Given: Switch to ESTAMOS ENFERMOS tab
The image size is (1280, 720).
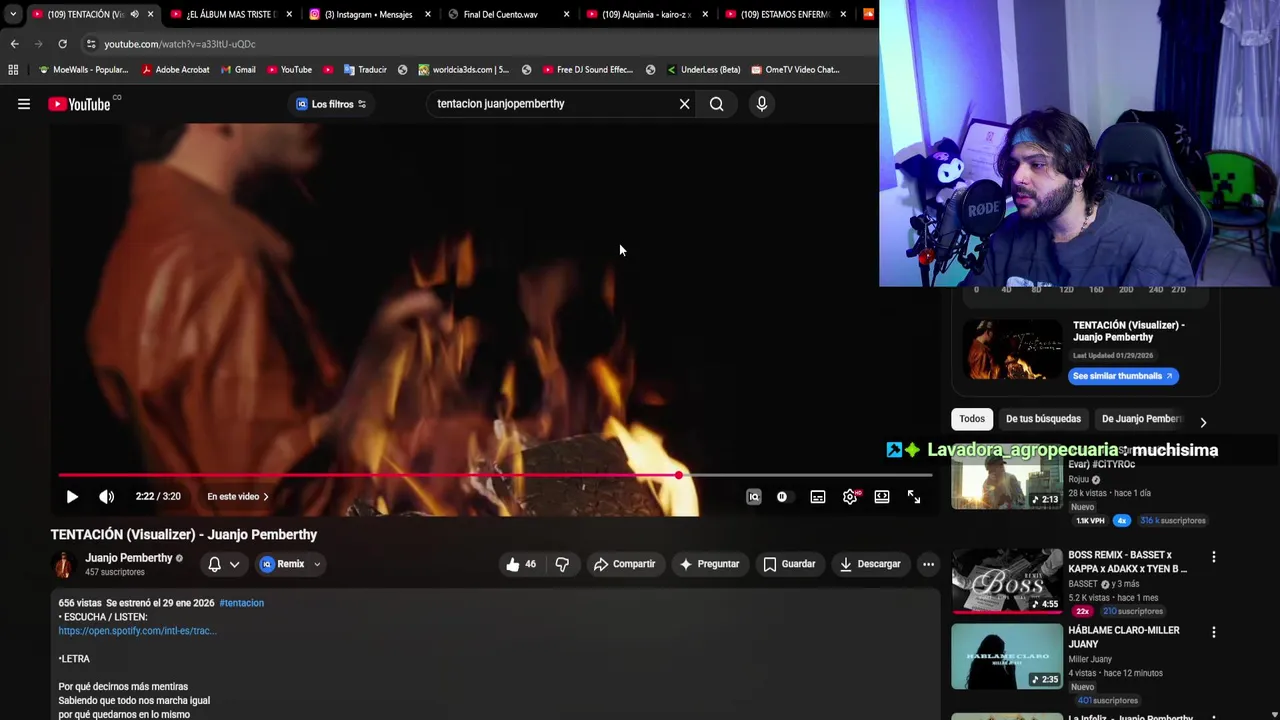Looking at the screenshot, I should (786, 14).
